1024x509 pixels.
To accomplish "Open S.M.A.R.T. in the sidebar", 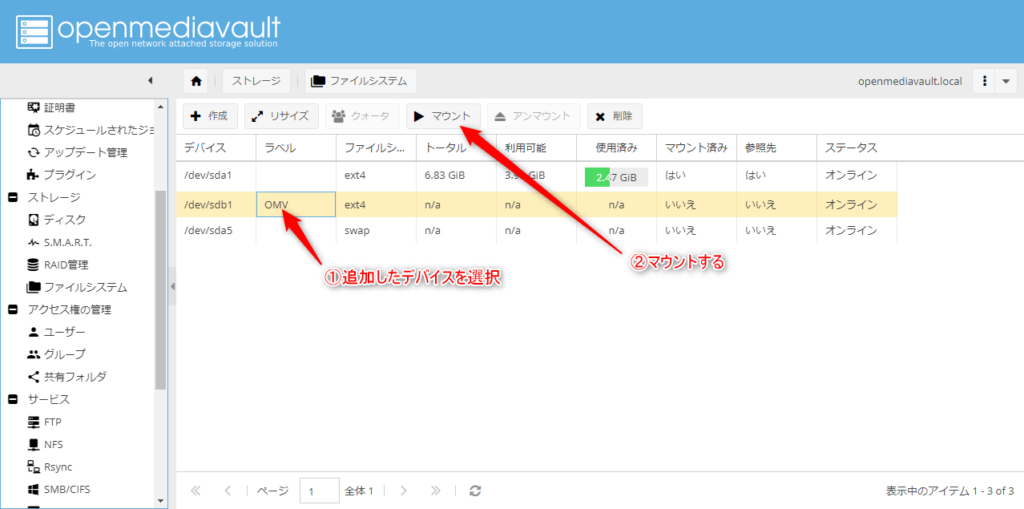I will (67, 242).
